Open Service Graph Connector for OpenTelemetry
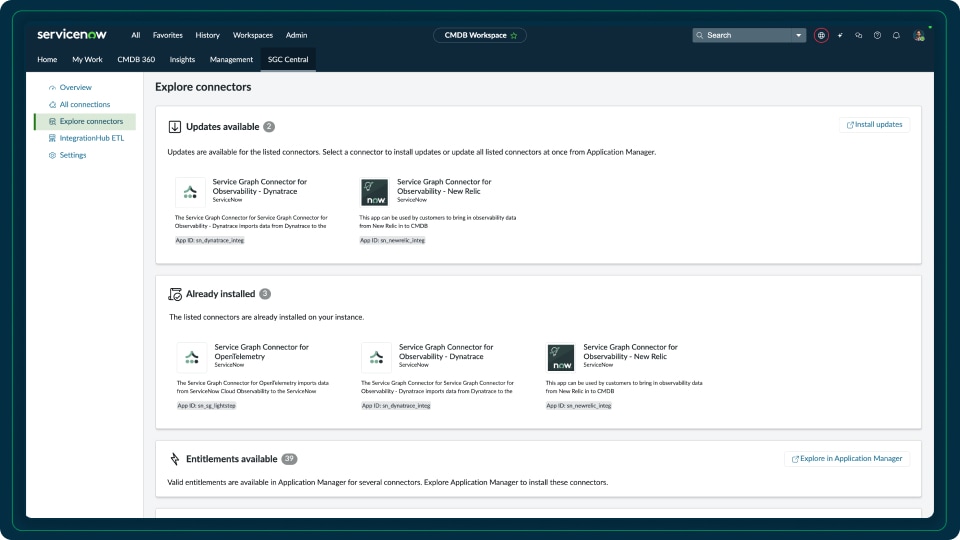 point(261,351)
